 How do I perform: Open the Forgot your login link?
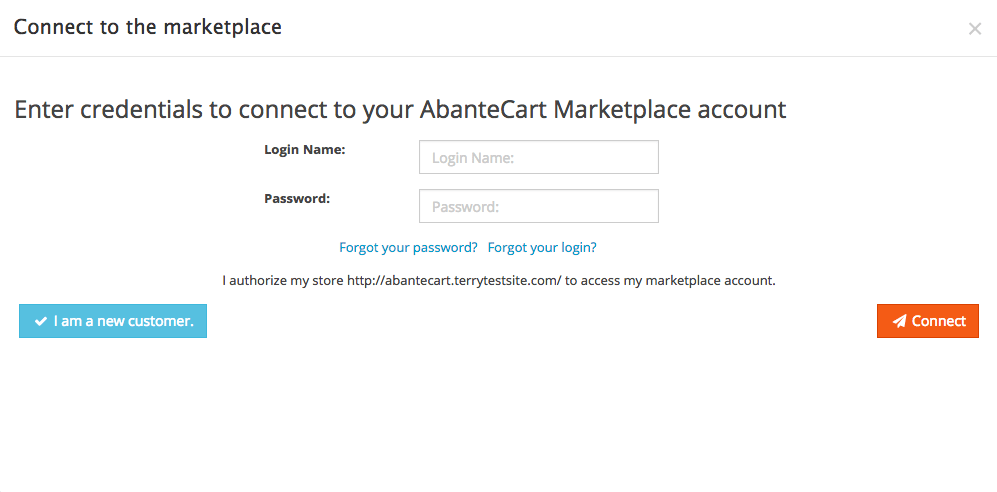pos(542,247)
